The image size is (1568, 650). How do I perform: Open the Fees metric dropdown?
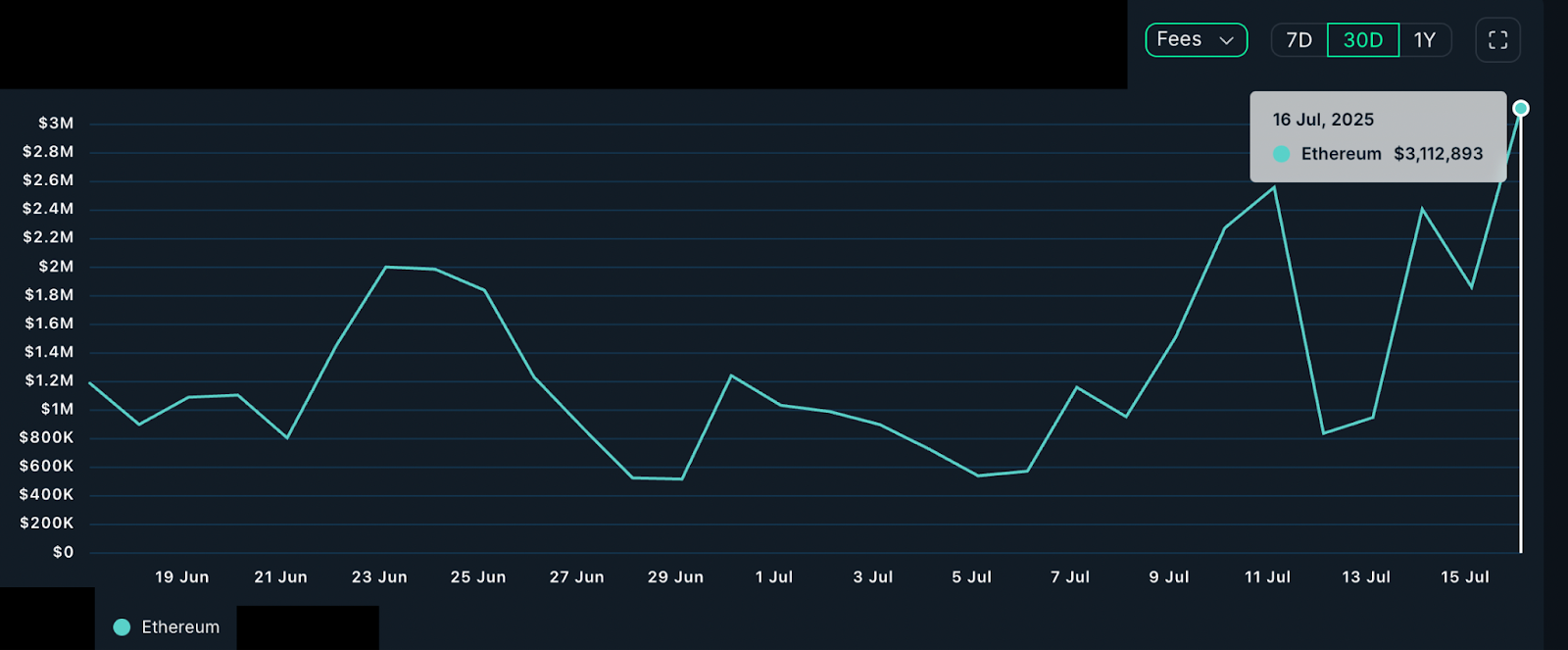(1195, 40)
